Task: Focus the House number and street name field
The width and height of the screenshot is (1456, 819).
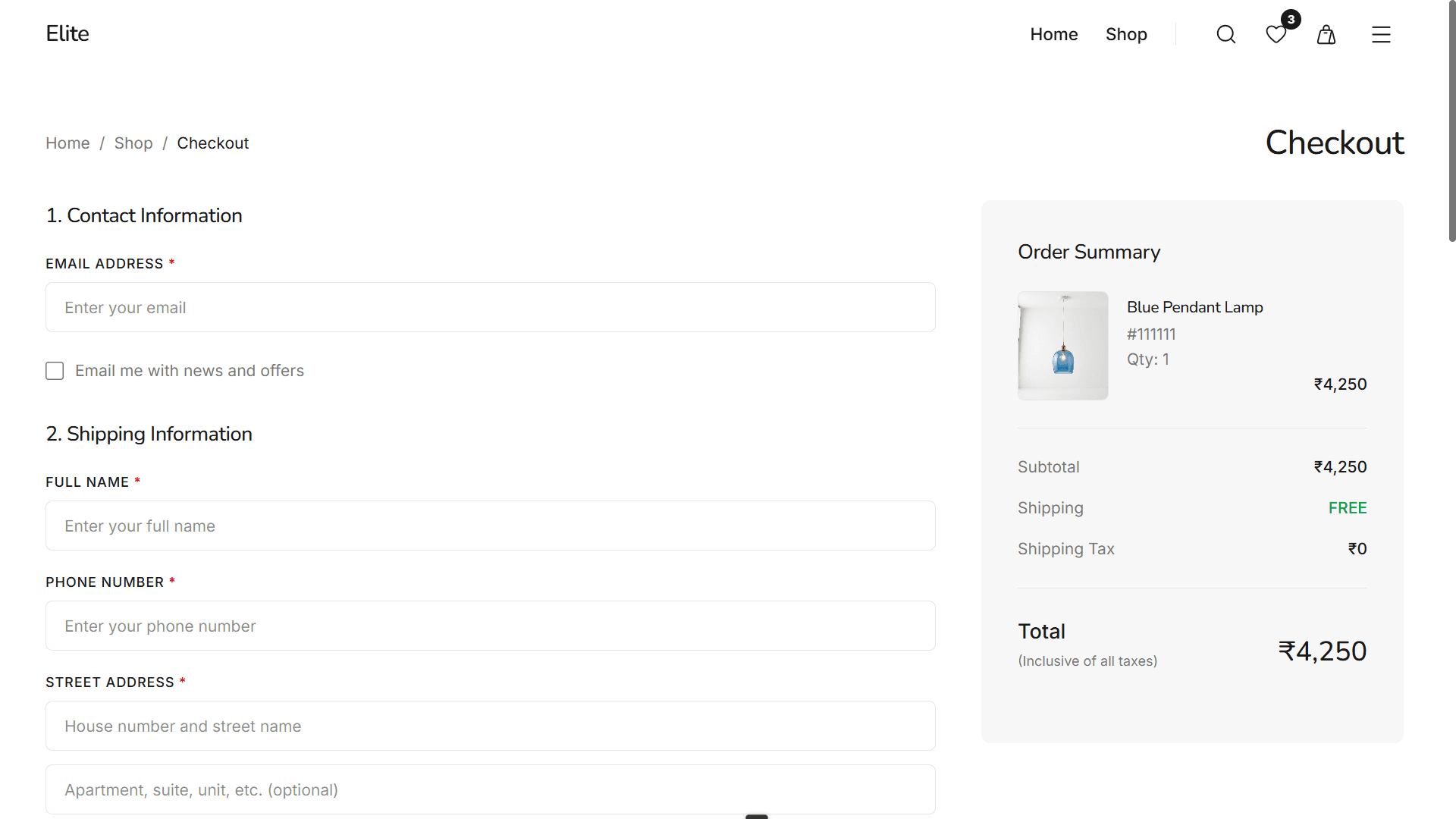Action: (x=491, y=726)
